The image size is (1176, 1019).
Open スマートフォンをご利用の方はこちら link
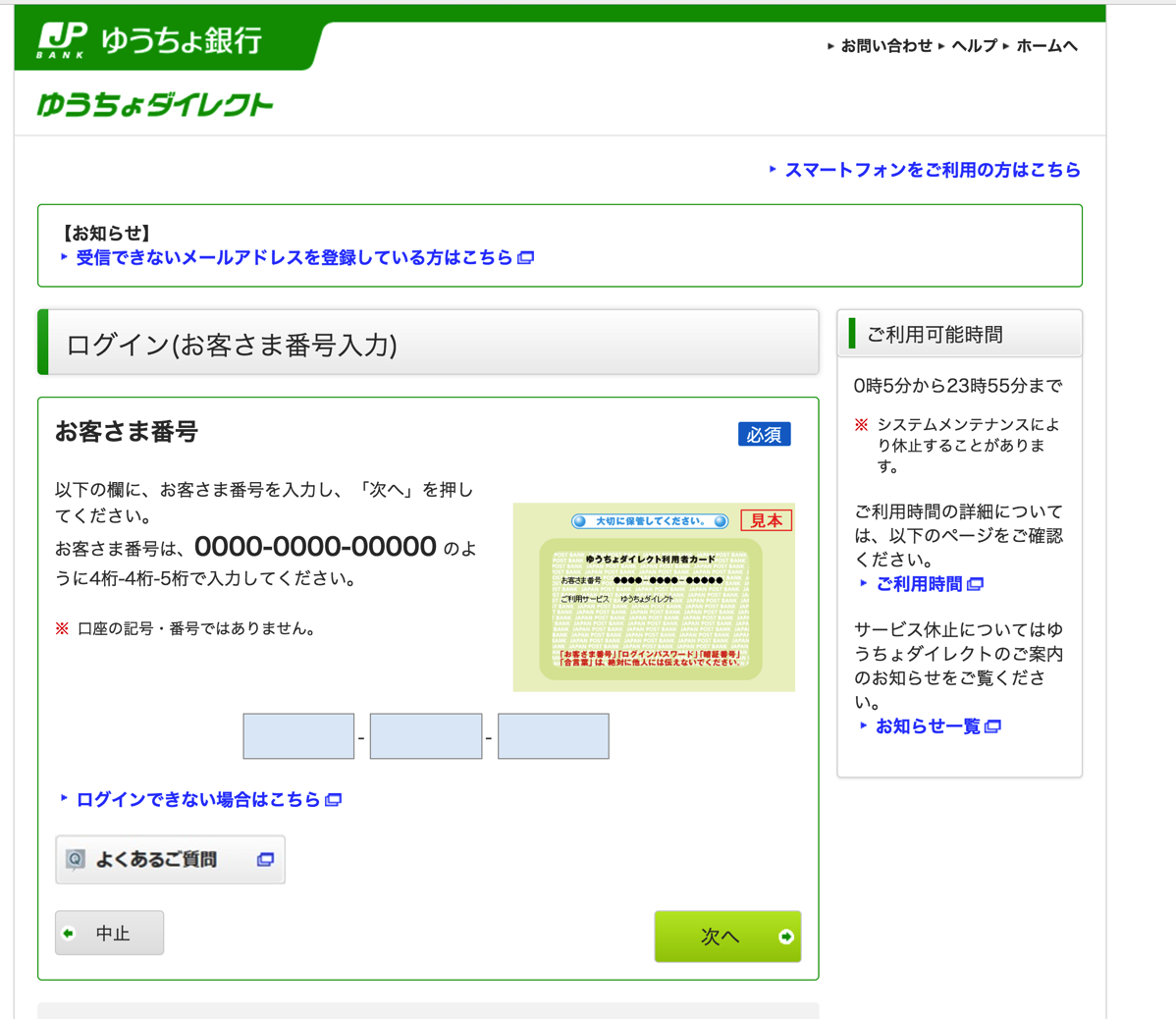(x=933, y=170)
